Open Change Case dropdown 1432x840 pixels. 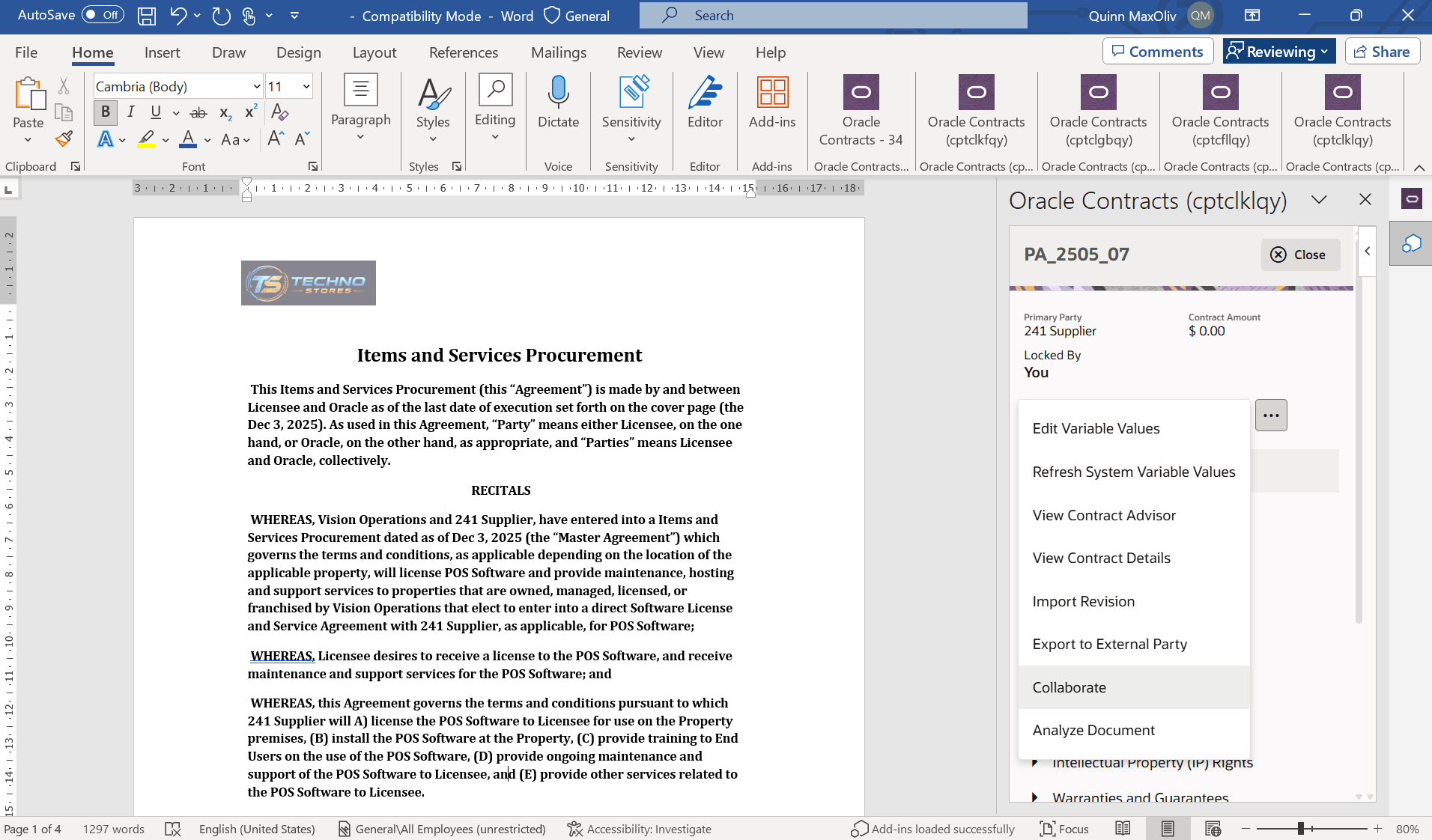[235, 139]
